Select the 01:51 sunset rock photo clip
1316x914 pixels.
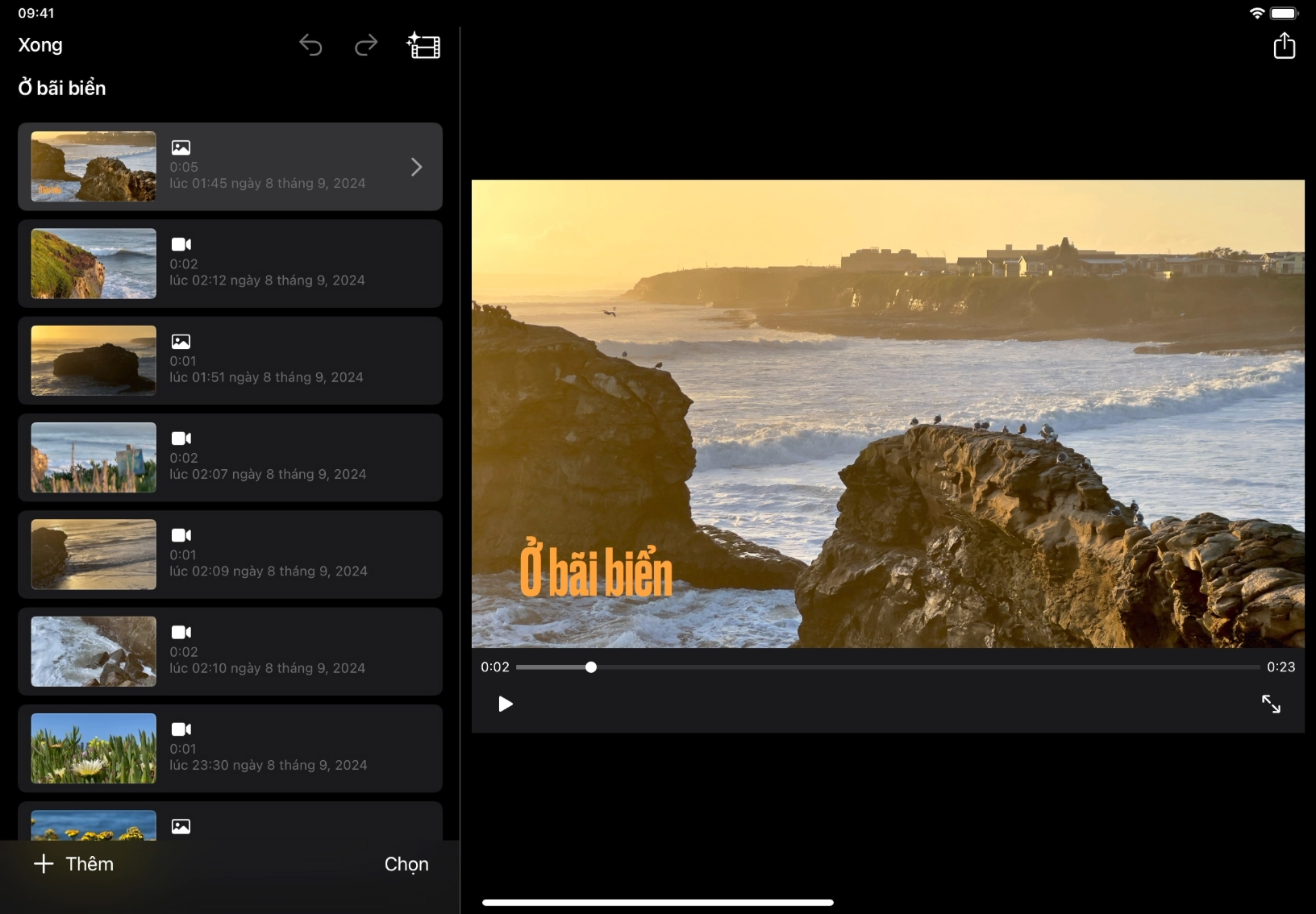[x=230, y=360]
